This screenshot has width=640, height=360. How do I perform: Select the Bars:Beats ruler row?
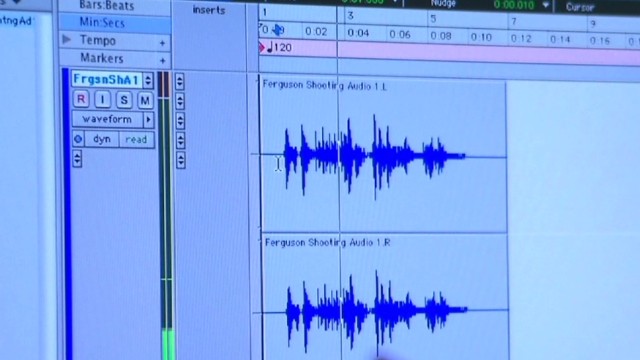(115, 6)
